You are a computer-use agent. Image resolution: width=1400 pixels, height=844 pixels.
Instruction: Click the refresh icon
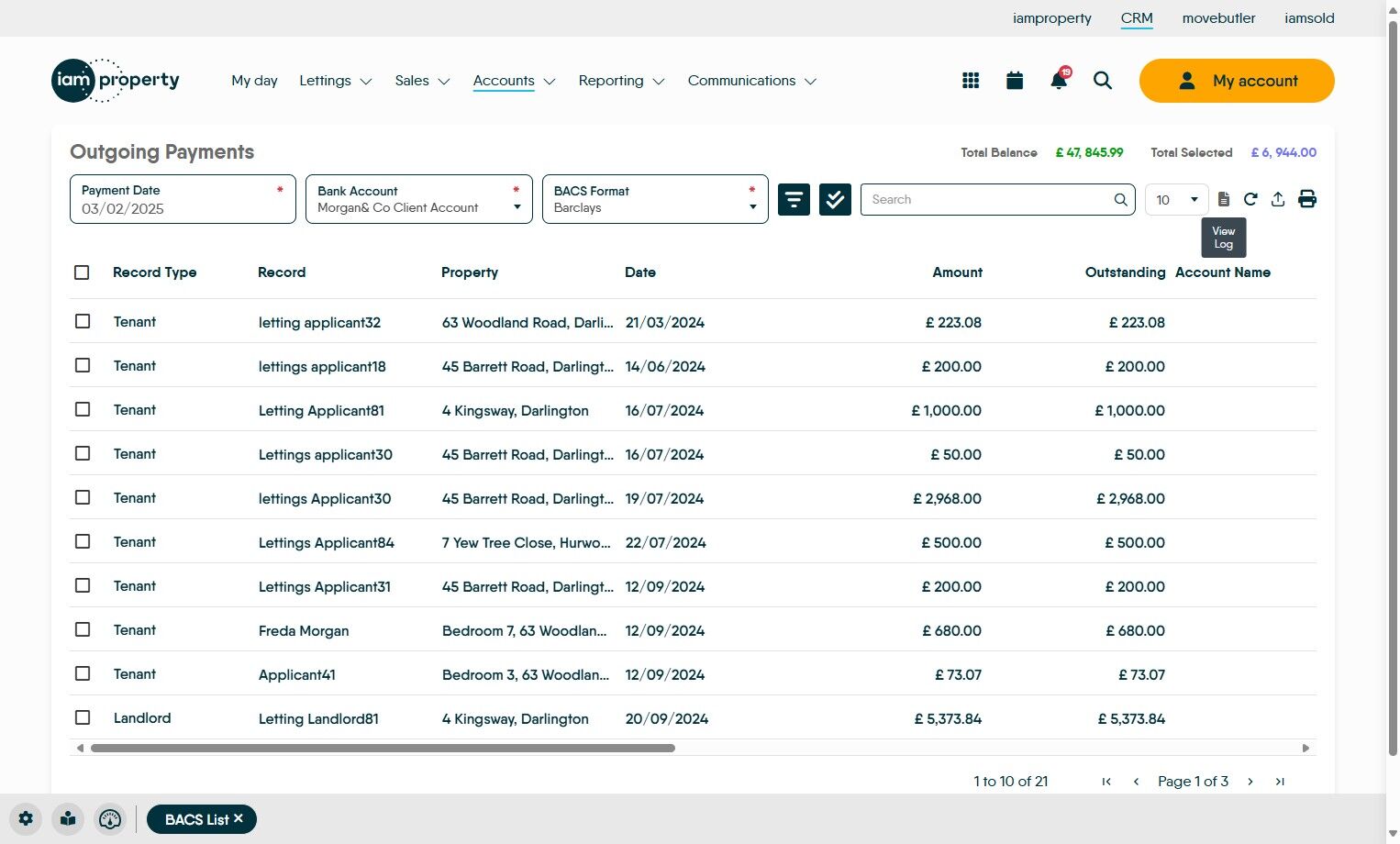(x=1250, y=199)
